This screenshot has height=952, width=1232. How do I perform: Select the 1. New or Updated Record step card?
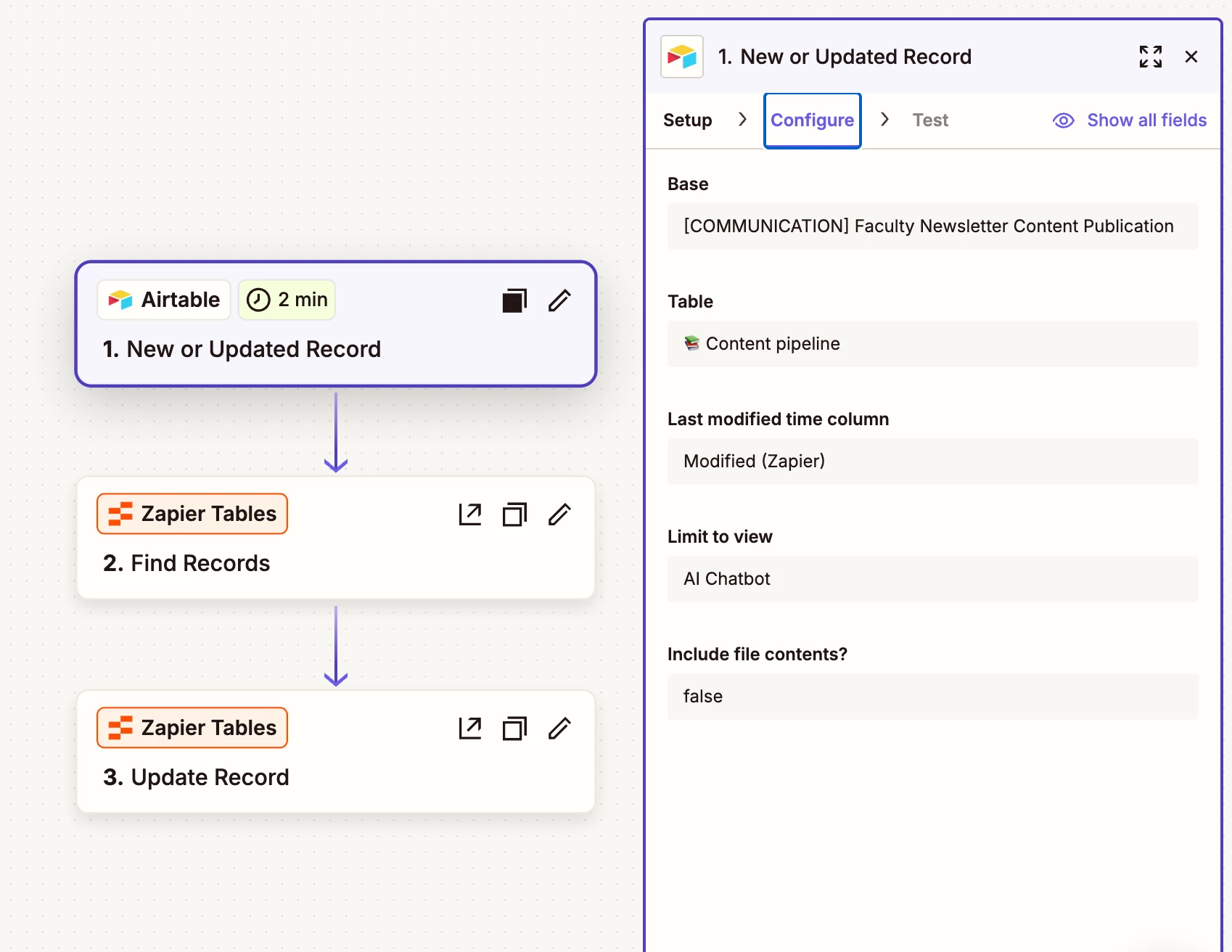coord(336,324)
